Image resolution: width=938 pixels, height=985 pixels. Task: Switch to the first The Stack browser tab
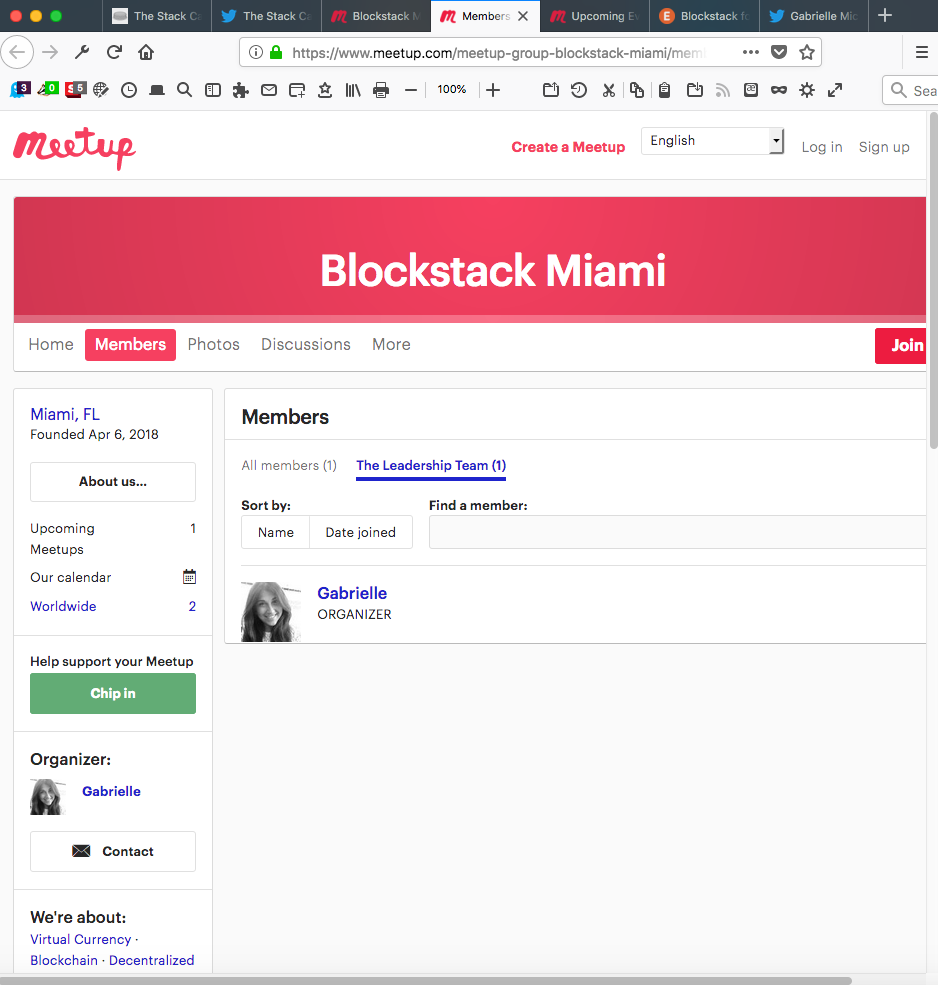coord(156,16)
